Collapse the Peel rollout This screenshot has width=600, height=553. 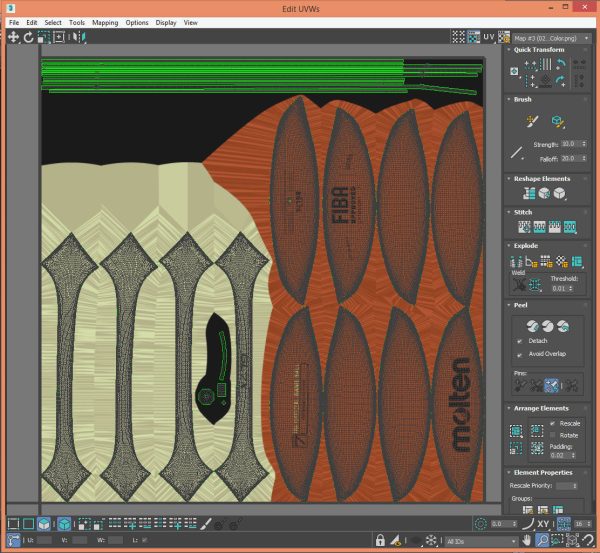pyautogui.click(x=509, y=305)
